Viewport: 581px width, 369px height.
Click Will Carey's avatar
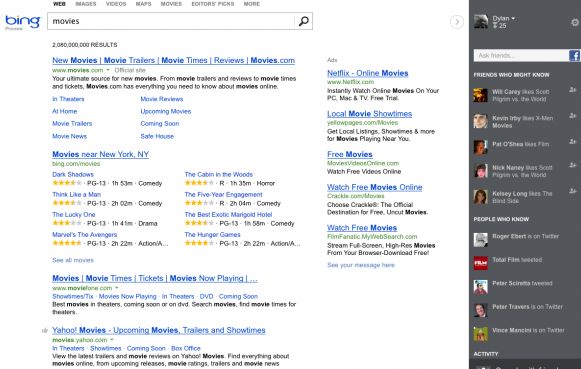[481, 95]
